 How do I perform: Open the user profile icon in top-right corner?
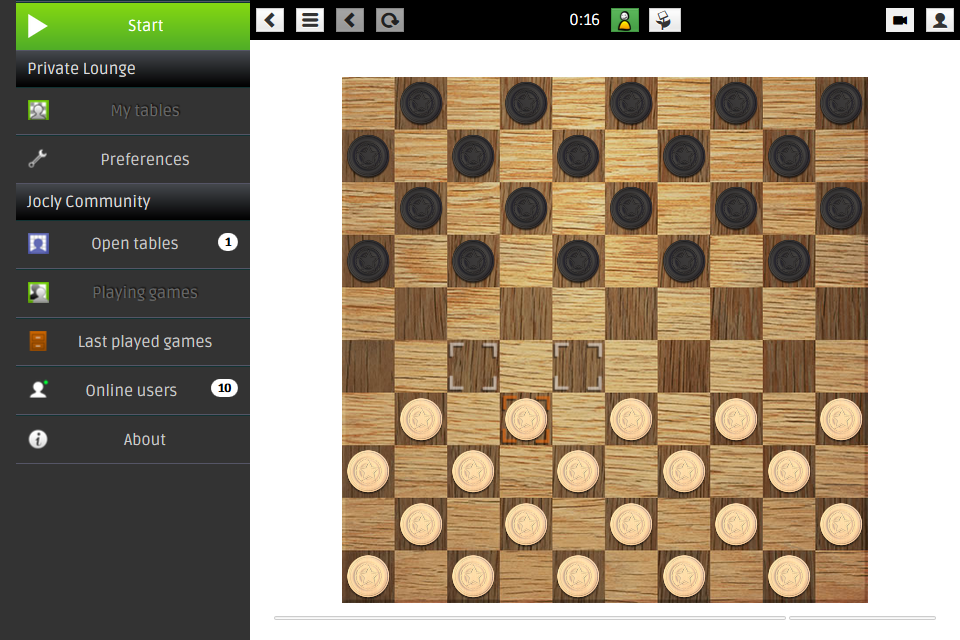[x=940, y=20]
